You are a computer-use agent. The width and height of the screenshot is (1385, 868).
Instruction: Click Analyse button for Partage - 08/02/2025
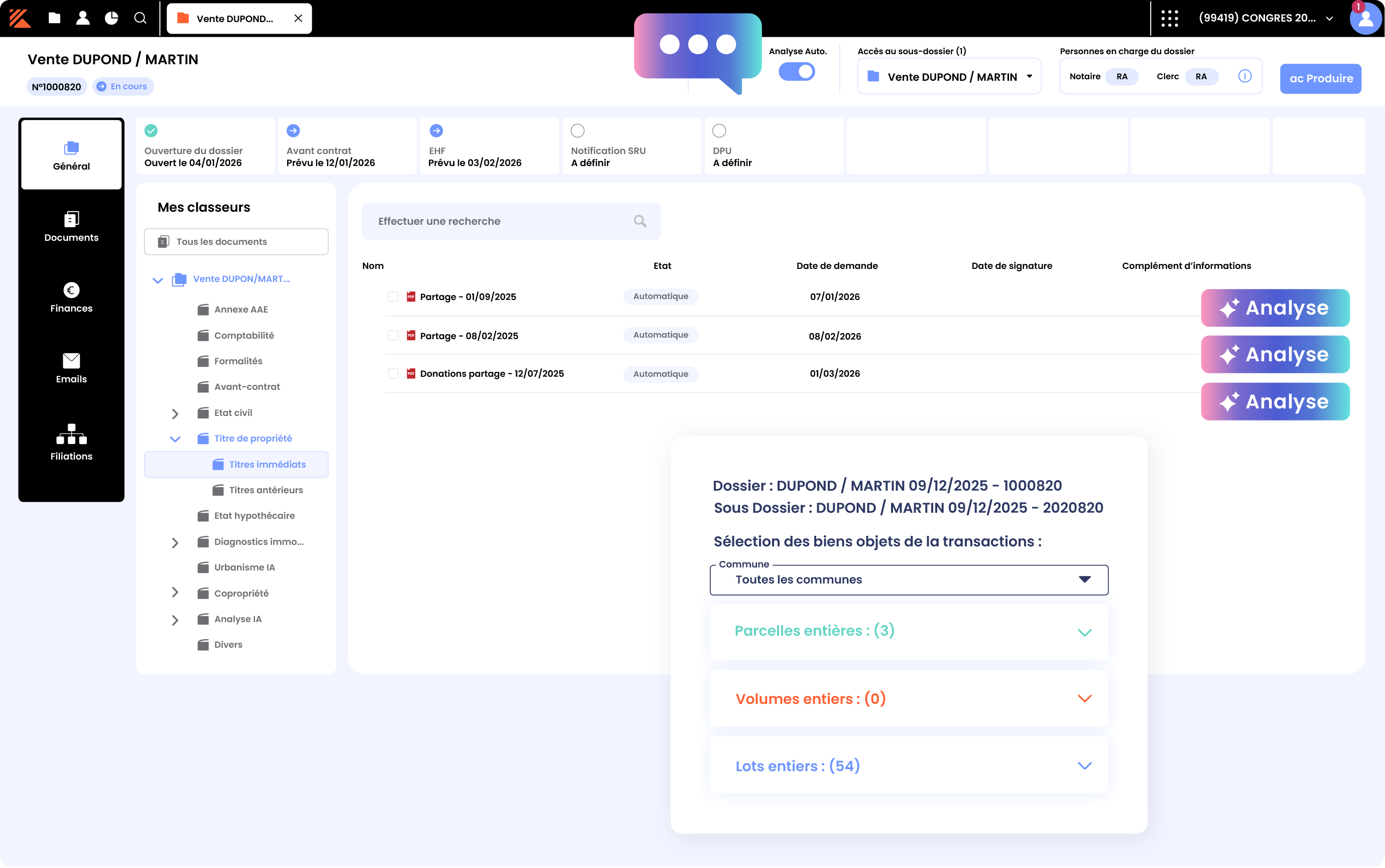coord(1275,355)
